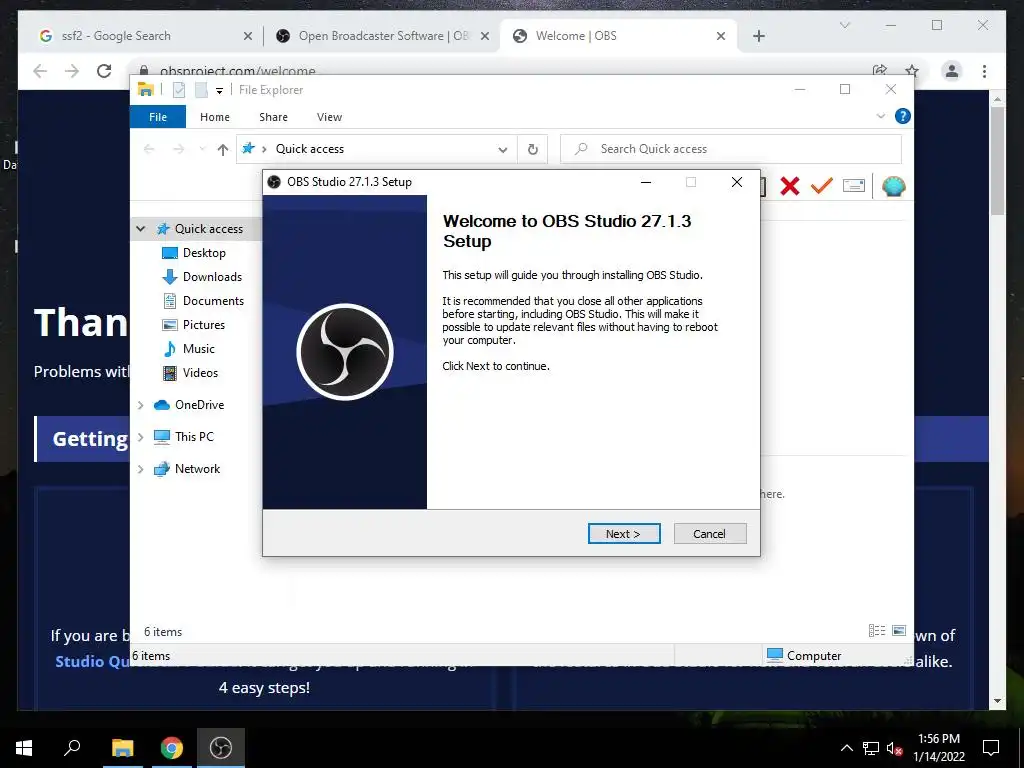Expand the File Explorer ribbon chevron
1024x768 pixels.
[x=880, y=116]
